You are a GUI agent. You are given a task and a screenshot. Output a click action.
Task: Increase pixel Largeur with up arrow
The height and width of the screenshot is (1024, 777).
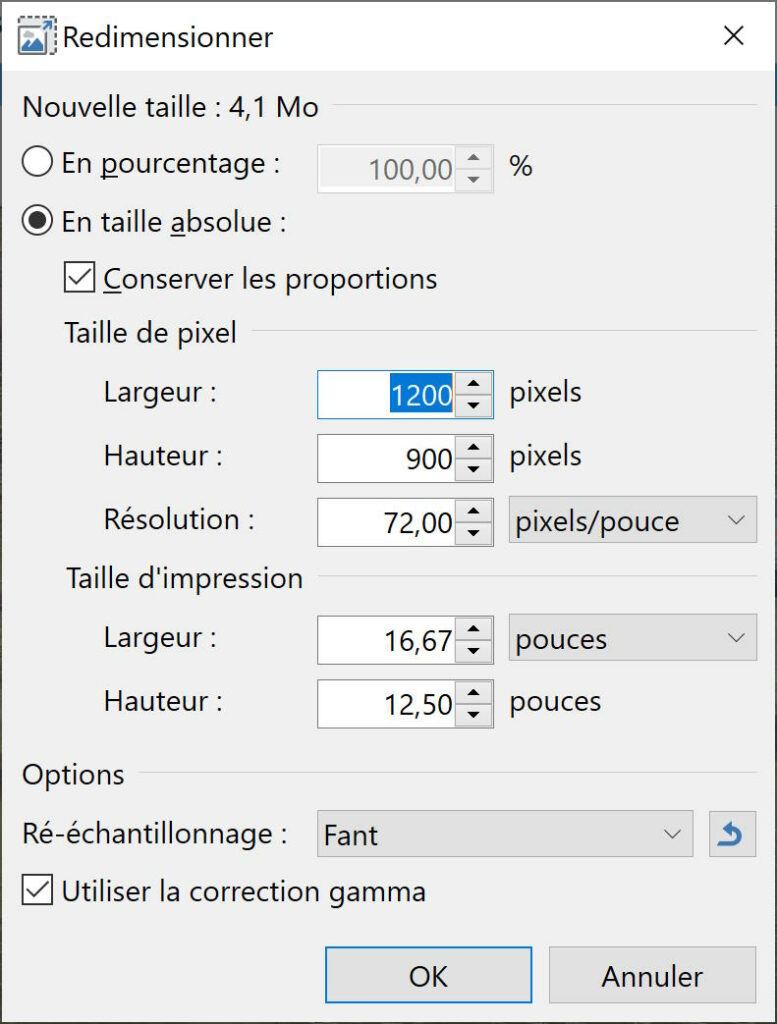coord(474,383)
